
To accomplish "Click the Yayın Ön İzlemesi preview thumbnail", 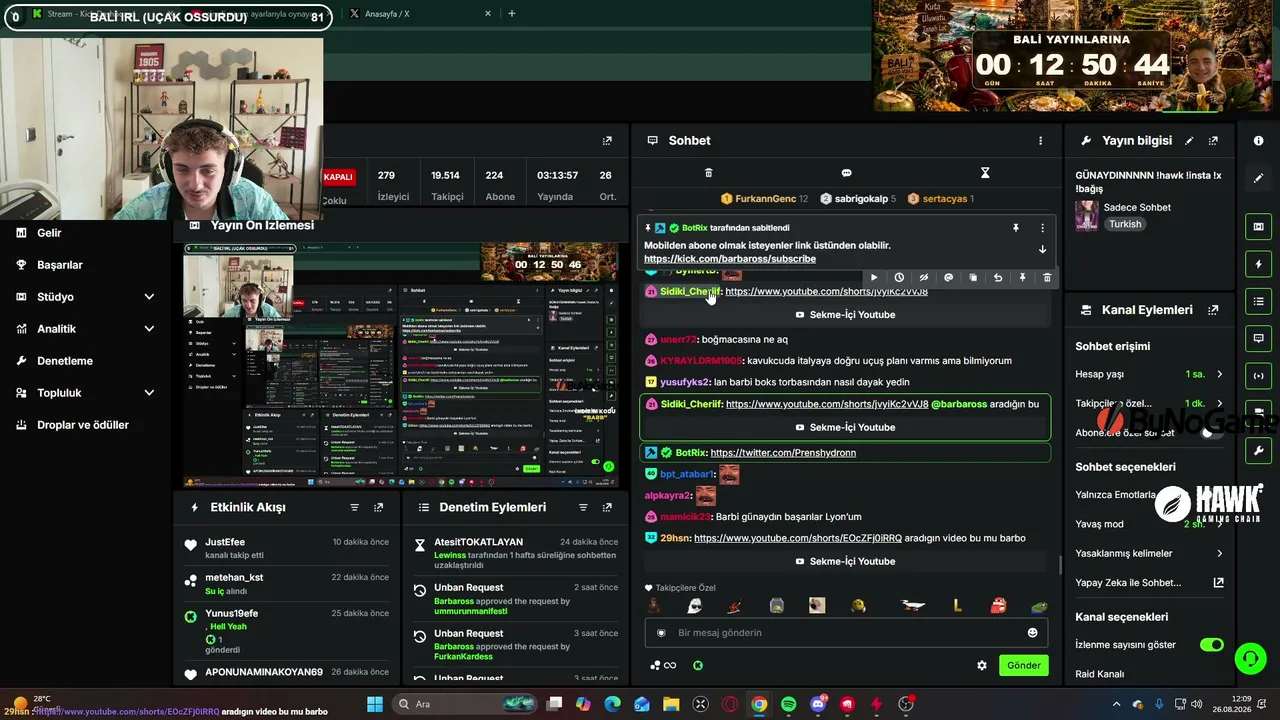I will 401,365.
